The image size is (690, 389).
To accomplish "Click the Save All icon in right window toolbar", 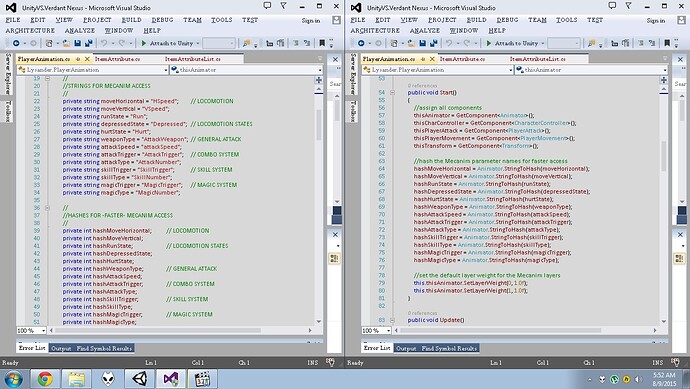I will click(x=433, y=43).
